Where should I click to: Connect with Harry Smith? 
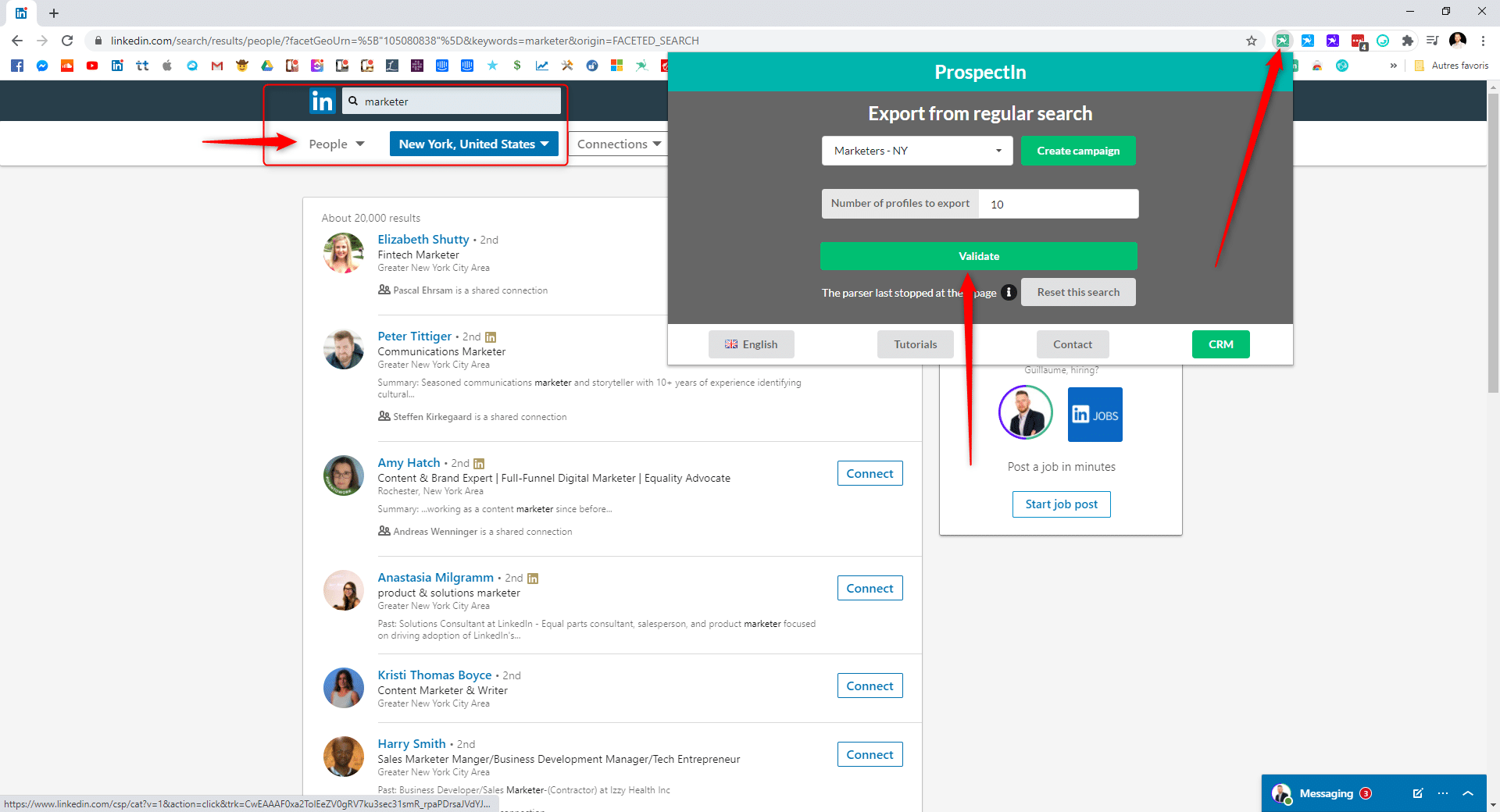[870, 754]
